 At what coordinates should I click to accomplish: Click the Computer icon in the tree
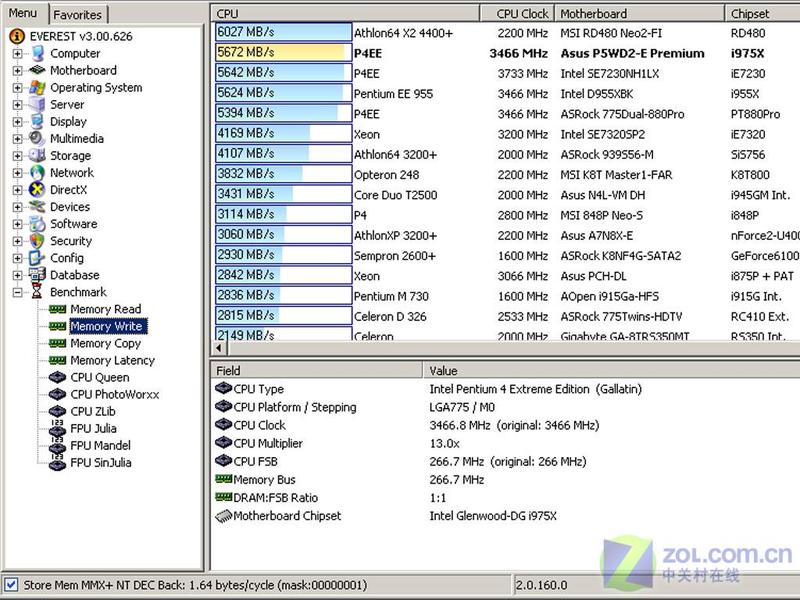pos(37,53)
